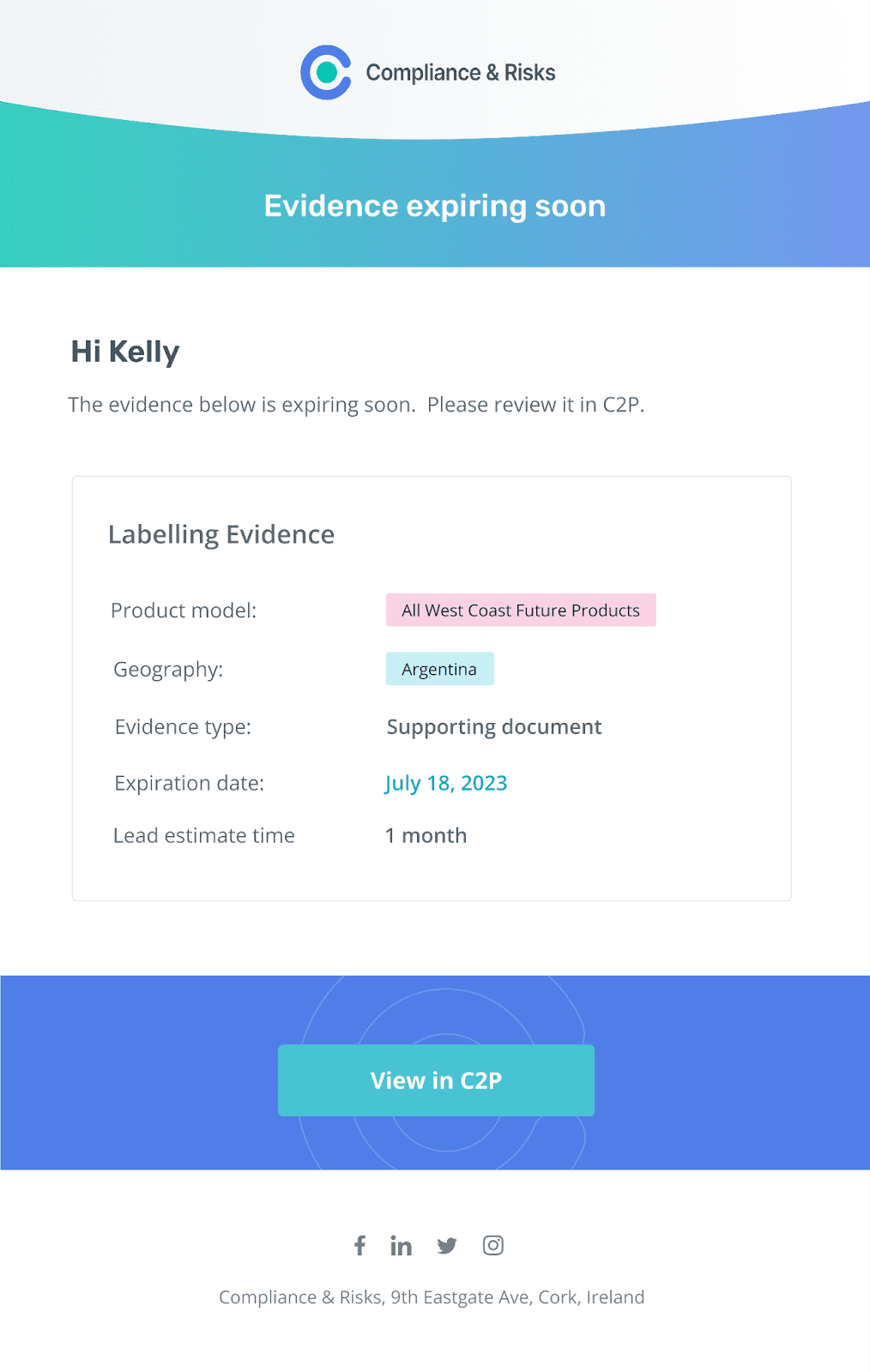Select the All West Coast Future Products tag
Viewport: 870px width, 1372px height.
click(521, 611)
